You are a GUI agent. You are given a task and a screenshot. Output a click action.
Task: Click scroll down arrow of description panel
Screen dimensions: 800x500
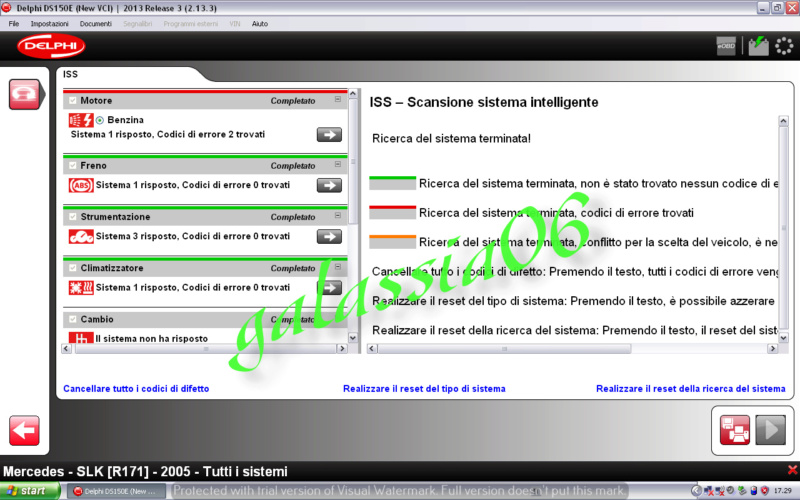pyautogui.click(x=784, y=338)
